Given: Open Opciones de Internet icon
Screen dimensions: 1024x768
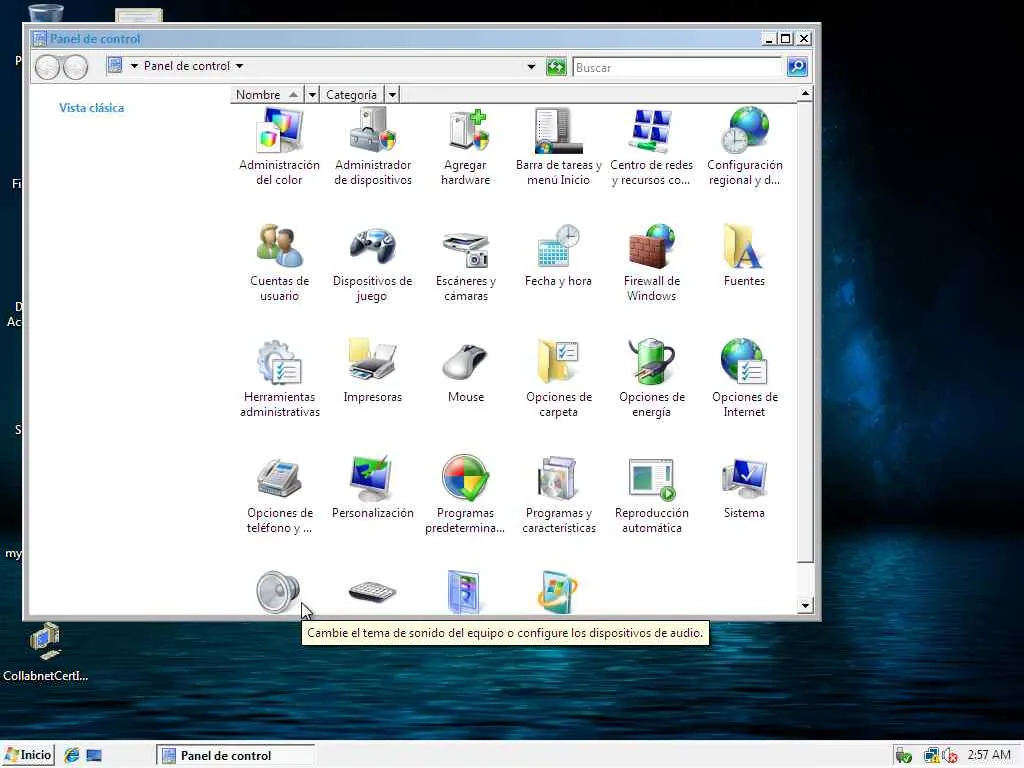Looking at the screenshot, I should pyautogui.click(x=744, y=361).
